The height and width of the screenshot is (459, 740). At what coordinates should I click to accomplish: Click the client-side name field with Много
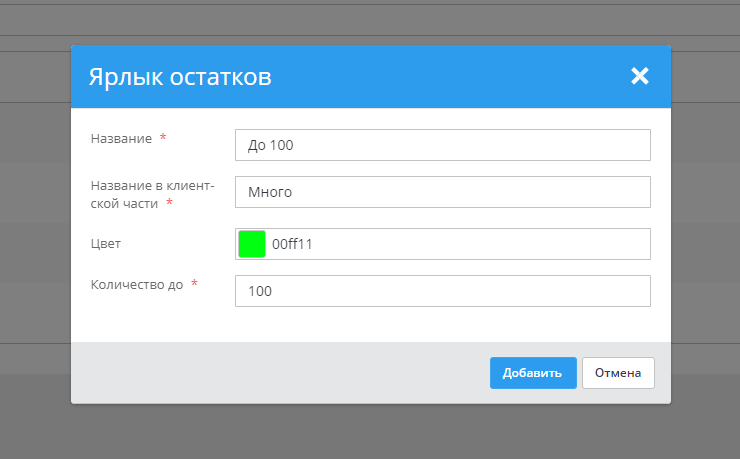[x=442, y=192]
